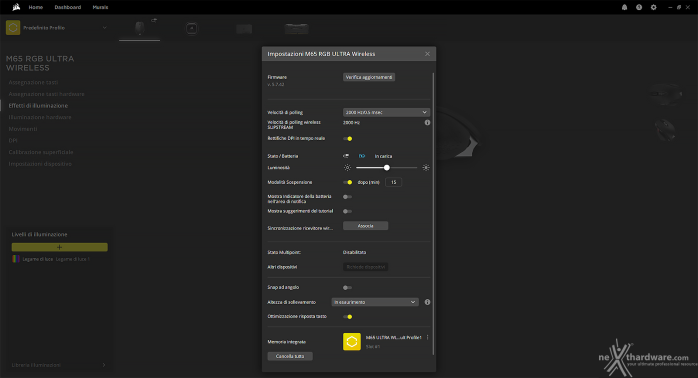The image size is (698, 378).
Task: Click Richiedo dispositivi button
Action: click(x=365, y=267)
